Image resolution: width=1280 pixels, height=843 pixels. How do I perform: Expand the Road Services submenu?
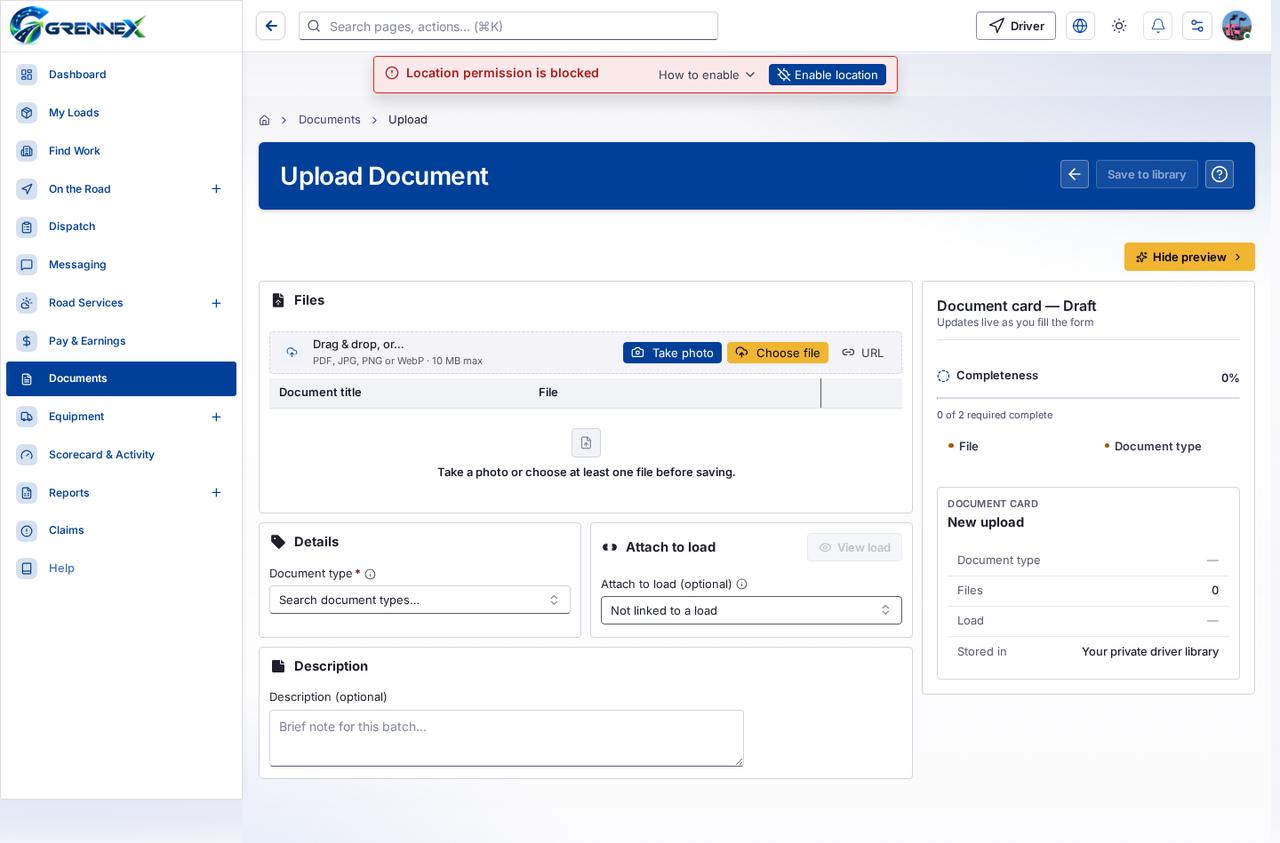coord(216,303)
